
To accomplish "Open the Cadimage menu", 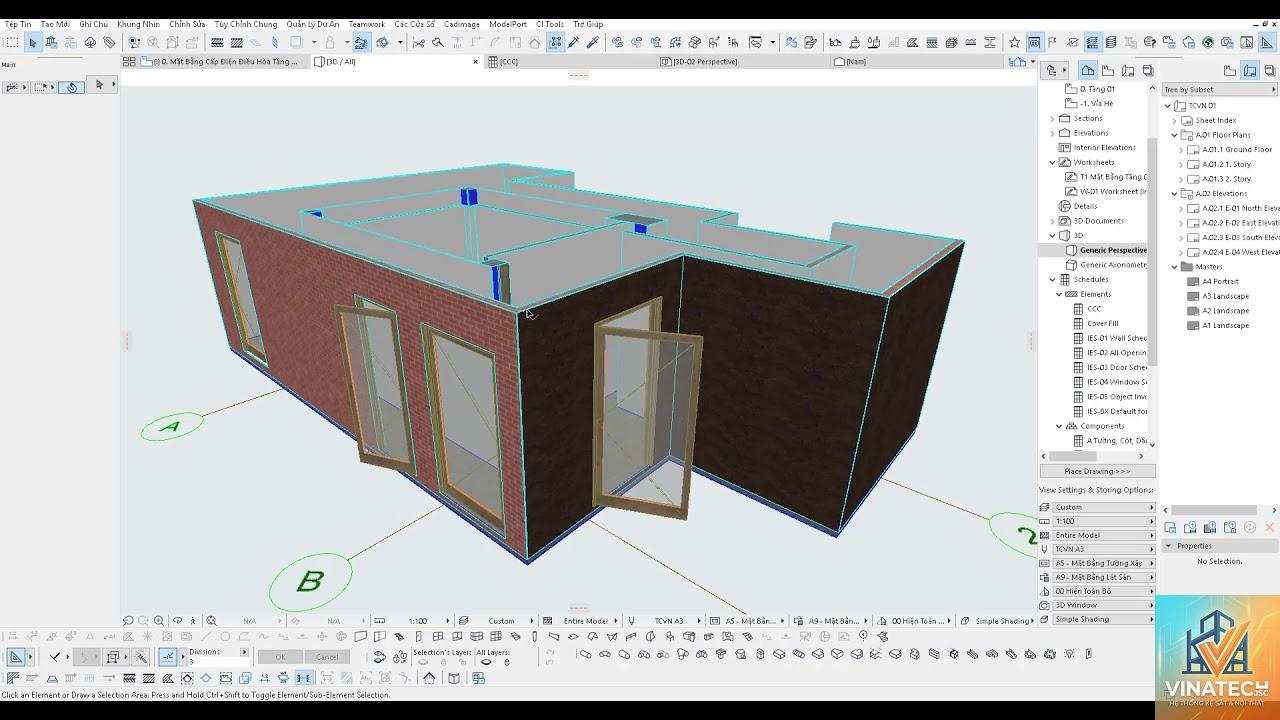I will (x=461, y=24).
